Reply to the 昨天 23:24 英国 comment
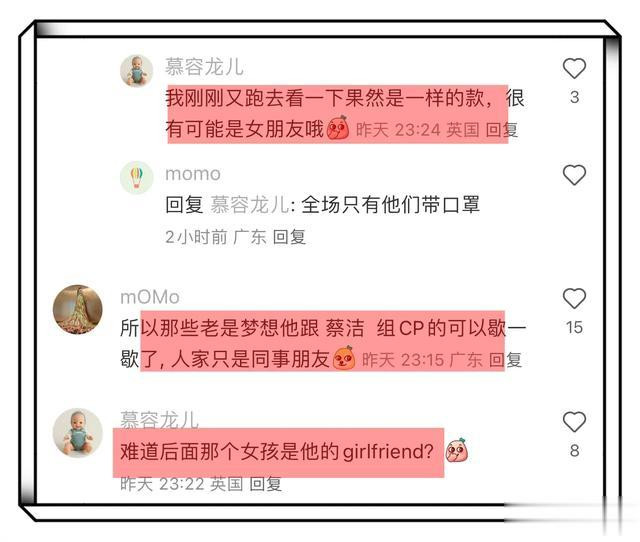640x542 pixels. point(502,130)
